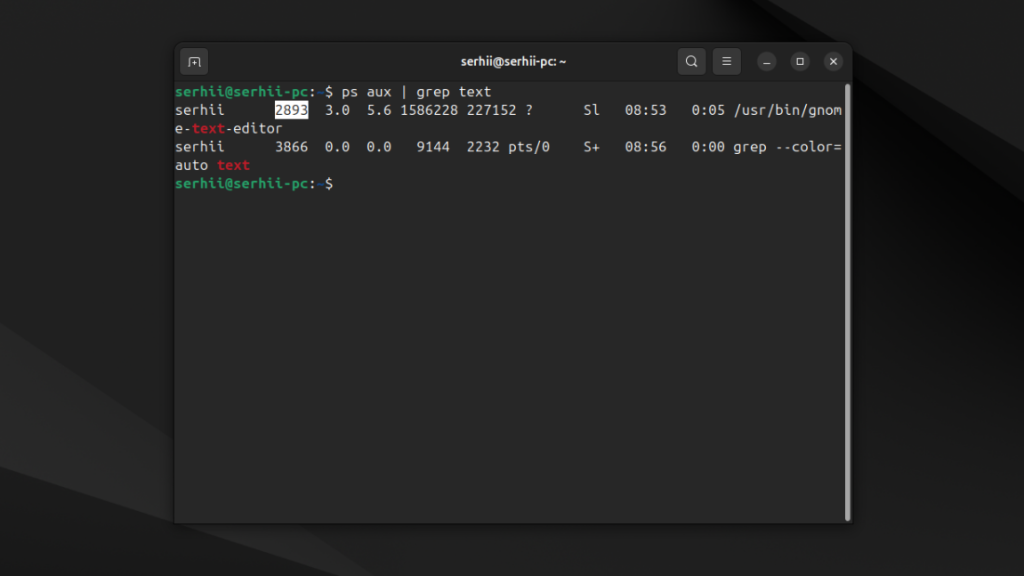The width and height of the screenshot is (1024, 576).
Task: Click the RSS value 227152
Action: [x=491, y=110]
